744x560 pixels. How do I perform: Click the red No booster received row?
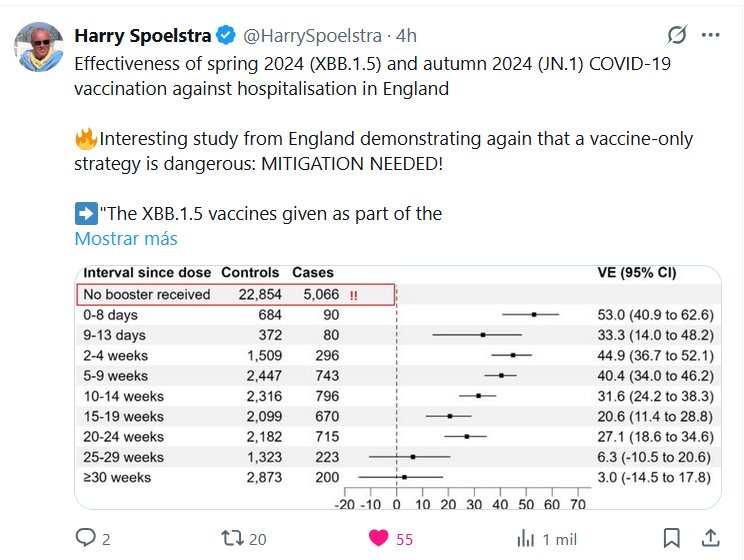237,294
